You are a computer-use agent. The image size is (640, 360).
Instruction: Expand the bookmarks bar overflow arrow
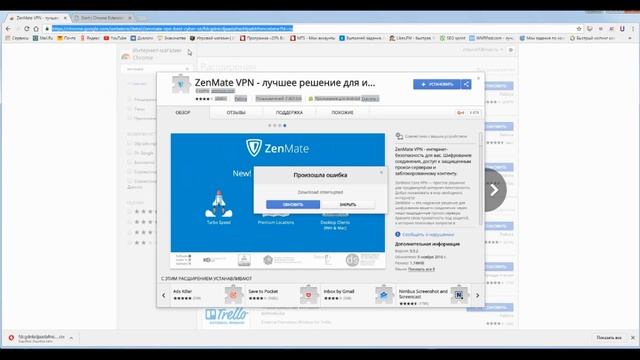630,38
